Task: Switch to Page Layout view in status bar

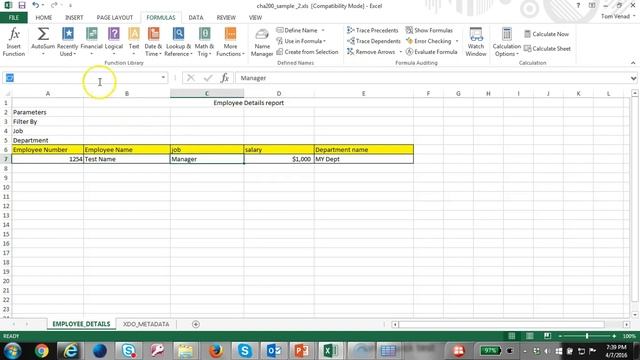Action: click(x=529, y=336)
